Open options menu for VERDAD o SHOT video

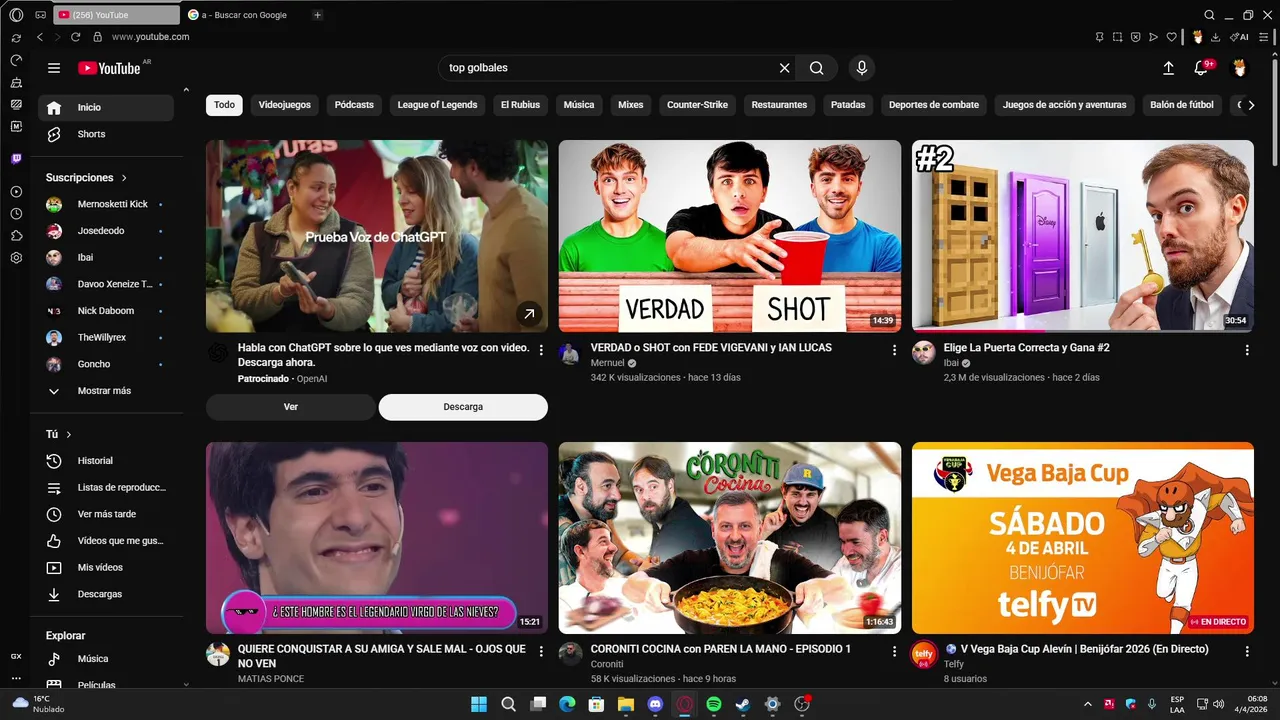click(x=894, y=350)
